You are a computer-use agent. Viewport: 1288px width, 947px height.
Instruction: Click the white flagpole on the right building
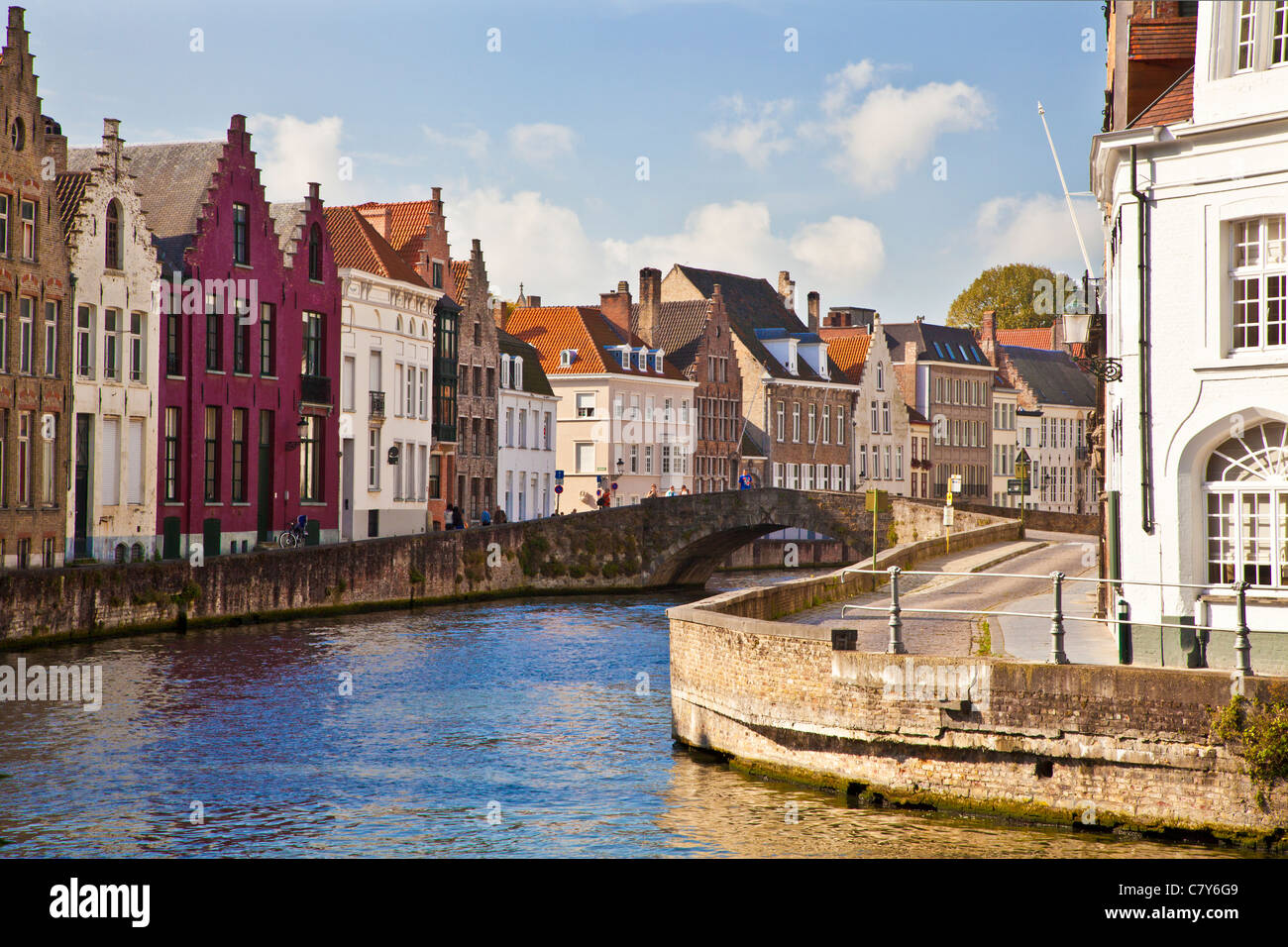click(x=1066, y=187)
